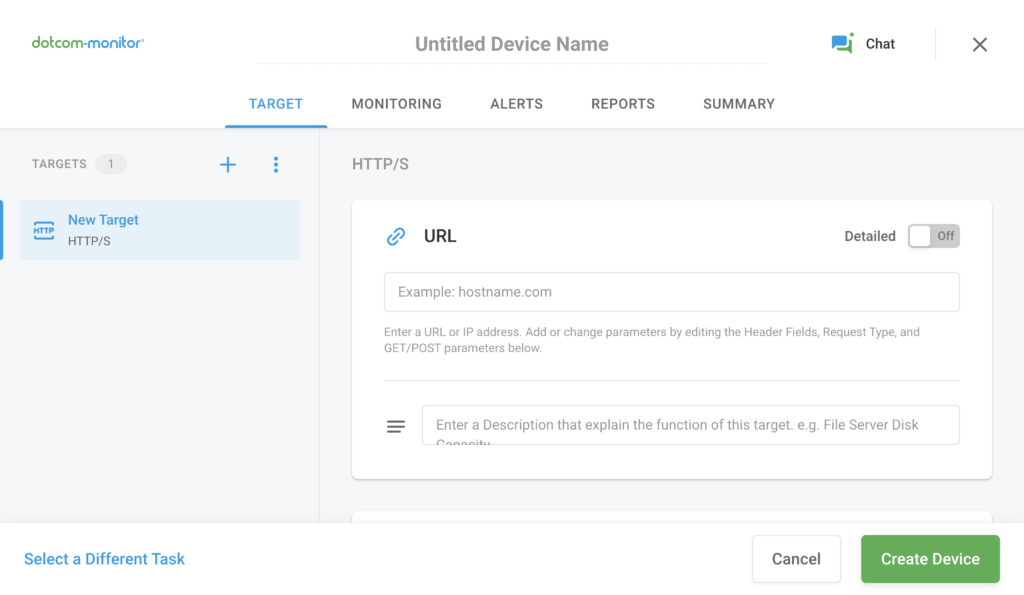
Task: Click the Create Device button
Action: tap(930, 559)
